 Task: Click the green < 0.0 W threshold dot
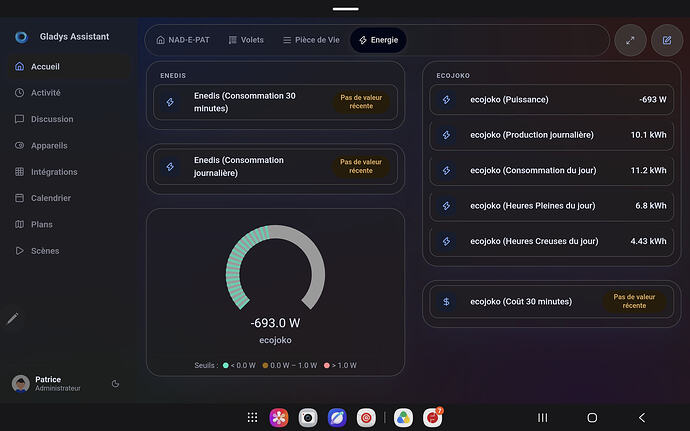pyautogui.click(x=226, y=365)
